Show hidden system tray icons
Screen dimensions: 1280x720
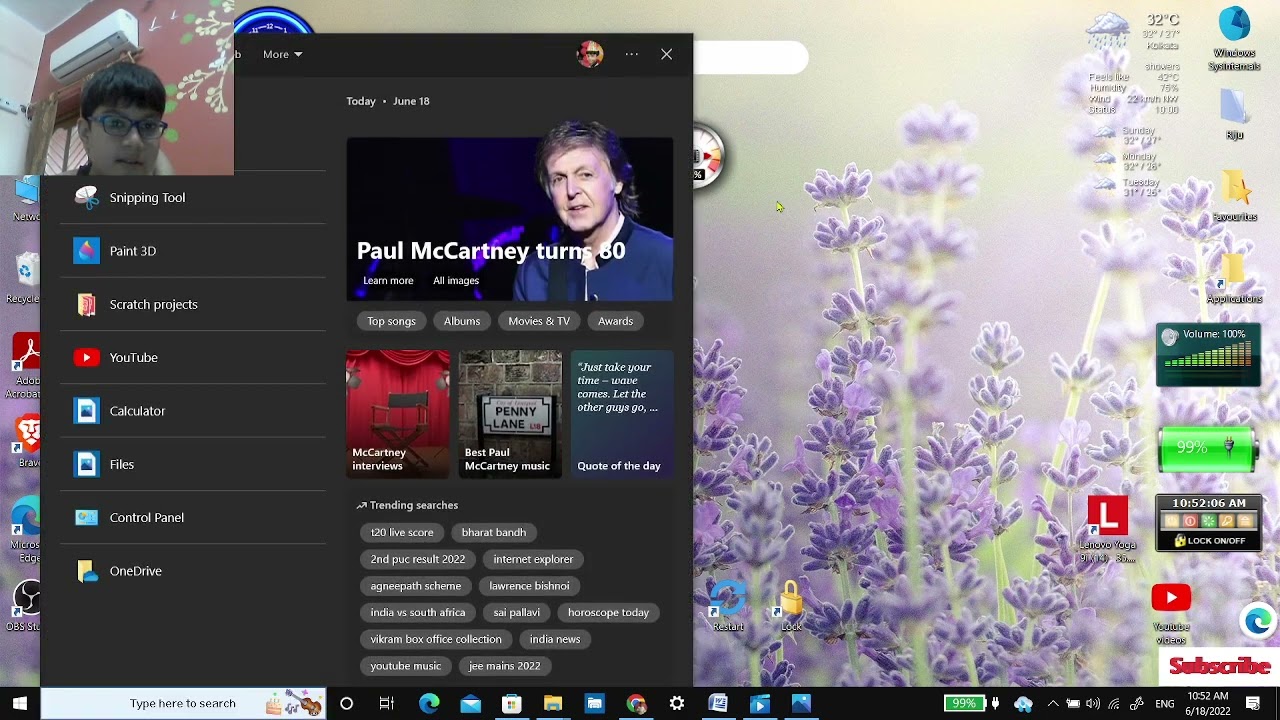tap(1052, 704)
